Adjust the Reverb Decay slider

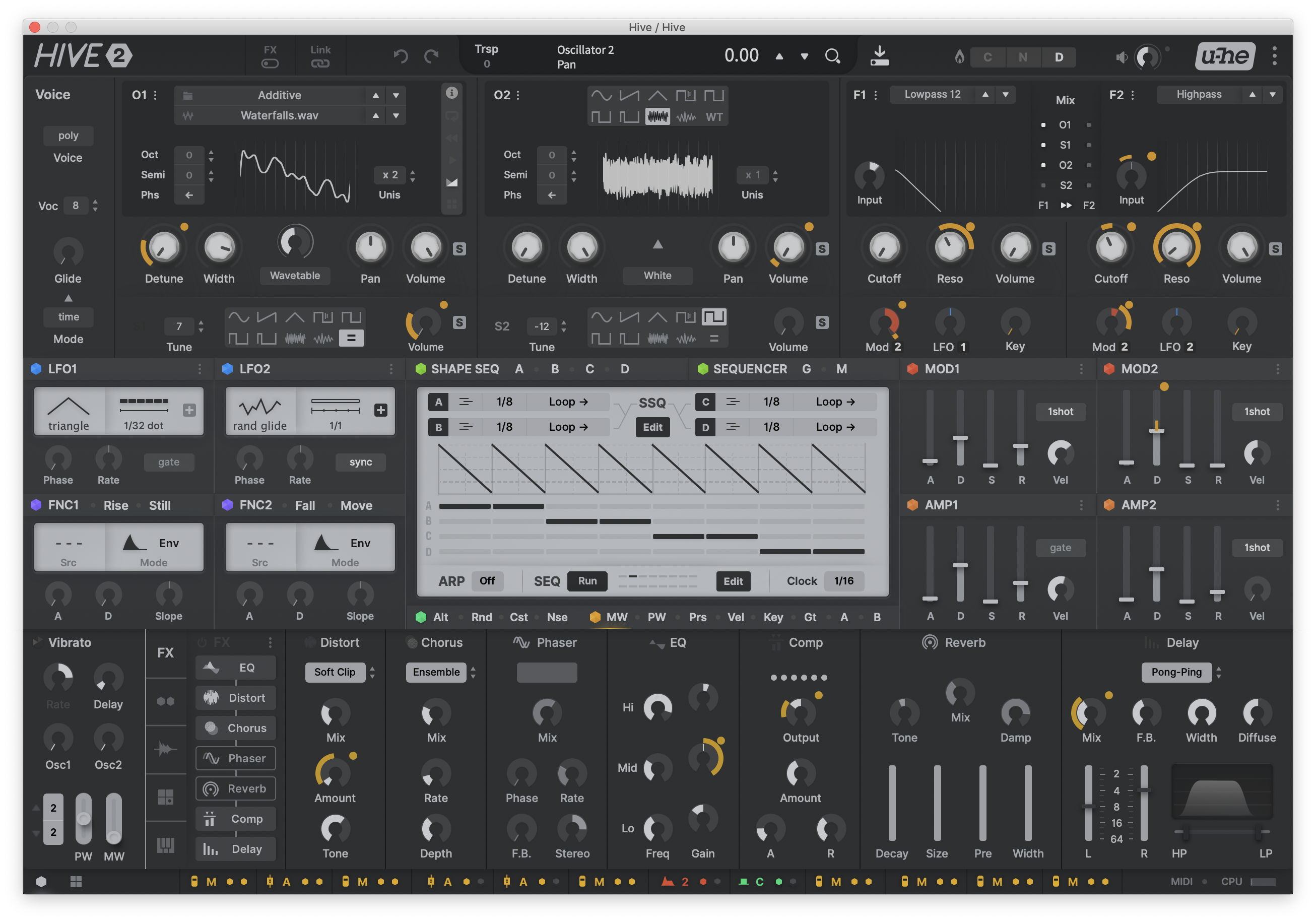click(x=892, y=803)
